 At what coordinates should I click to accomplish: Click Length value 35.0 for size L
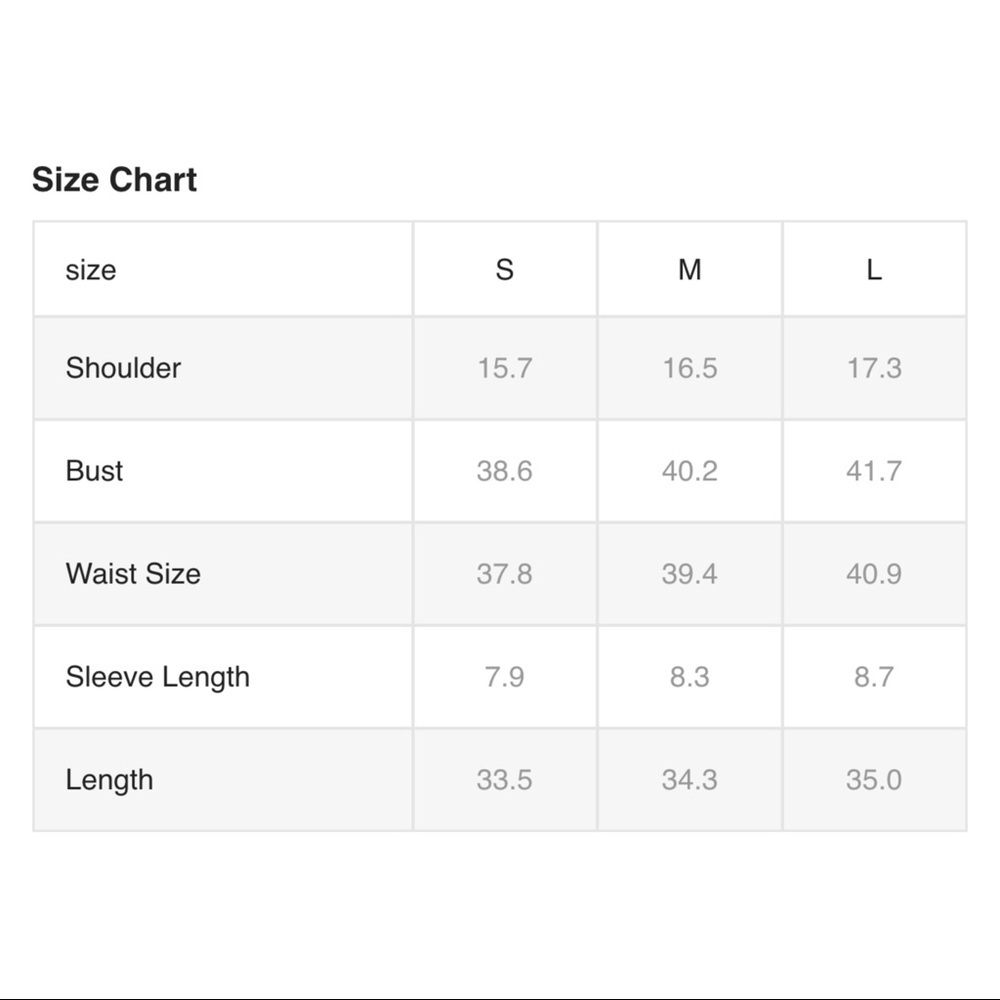pyautogui.click(x=874, y=780)
